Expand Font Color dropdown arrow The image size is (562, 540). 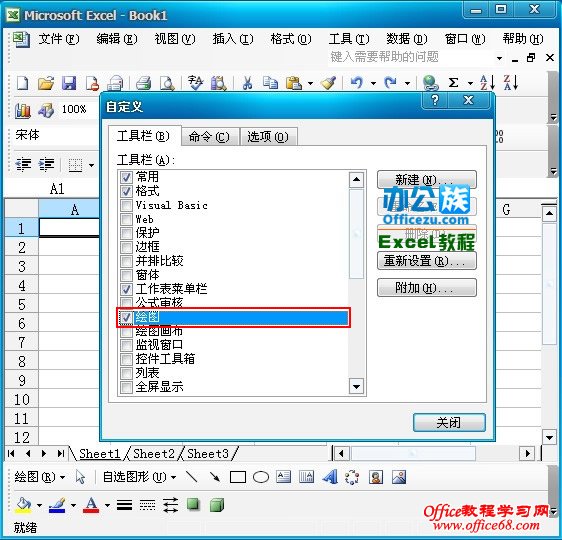tap(107, 506)
